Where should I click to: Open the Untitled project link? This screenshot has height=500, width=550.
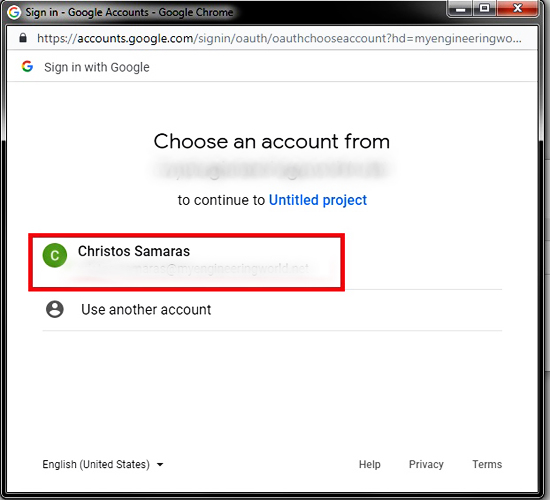tap(318, 200)
